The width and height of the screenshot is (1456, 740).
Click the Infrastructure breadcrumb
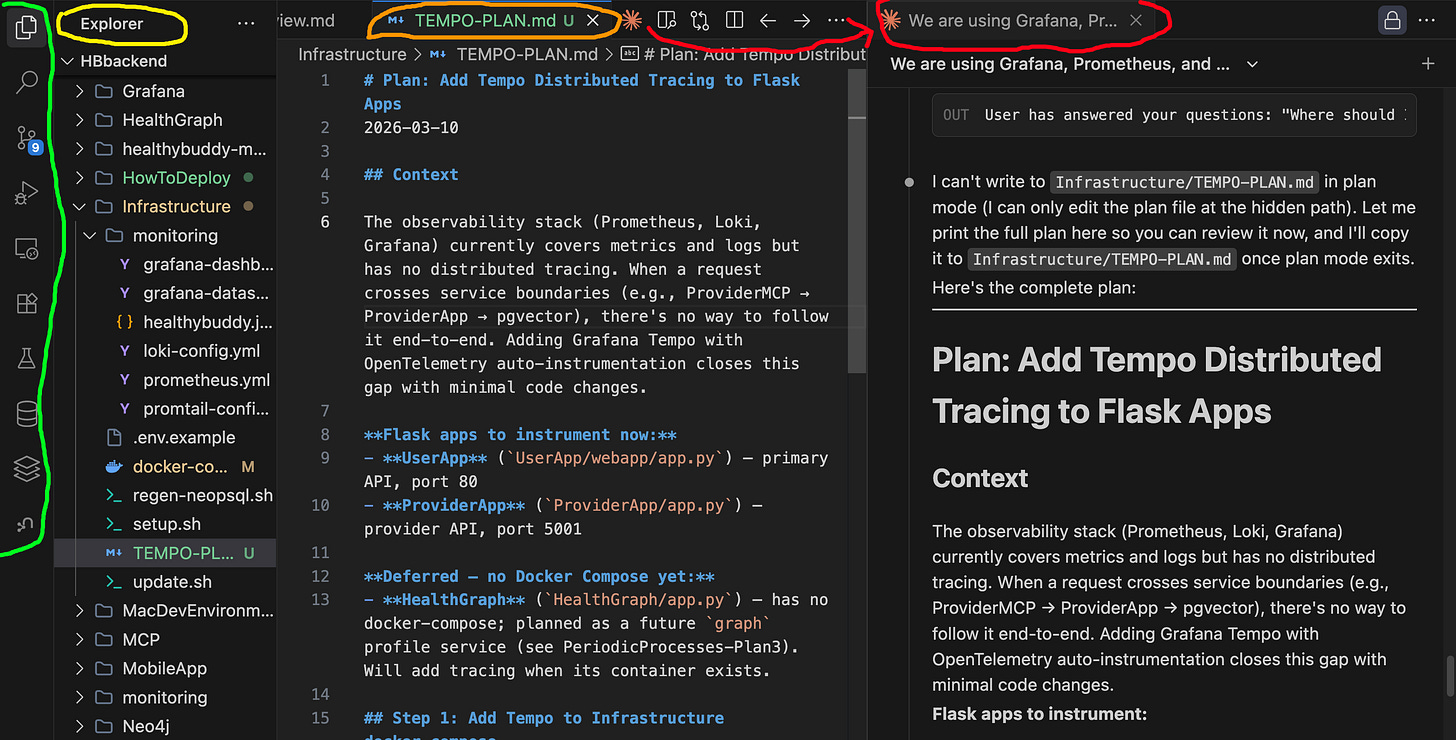pos(351,55)
